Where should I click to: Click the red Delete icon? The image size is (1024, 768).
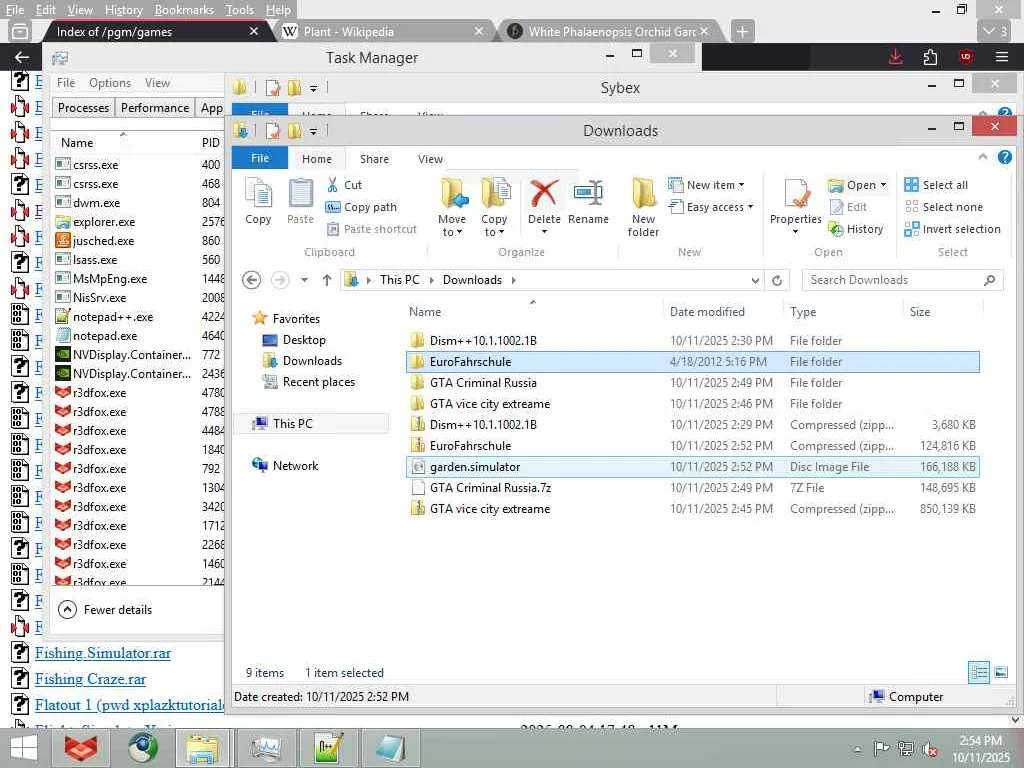pyautogui.click(x=543, y=193)
